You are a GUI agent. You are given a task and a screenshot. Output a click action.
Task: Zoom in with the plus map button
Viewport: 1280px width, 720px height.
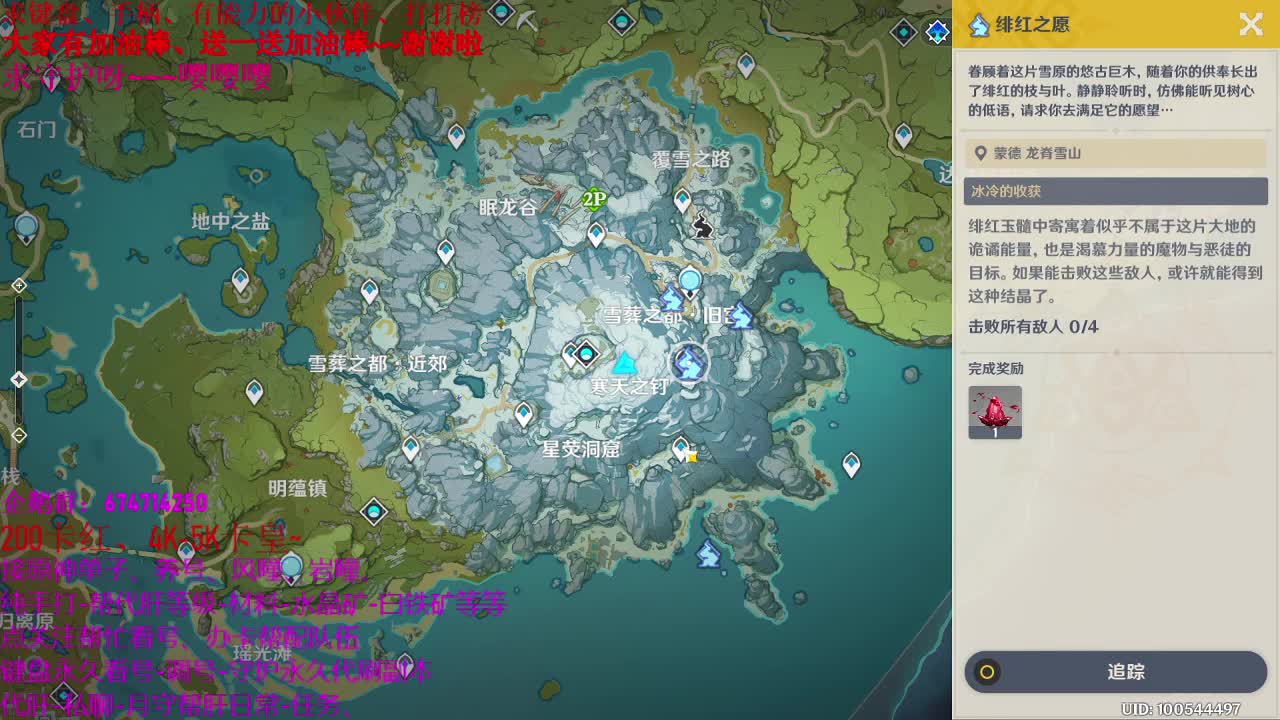tap(19, 286)
